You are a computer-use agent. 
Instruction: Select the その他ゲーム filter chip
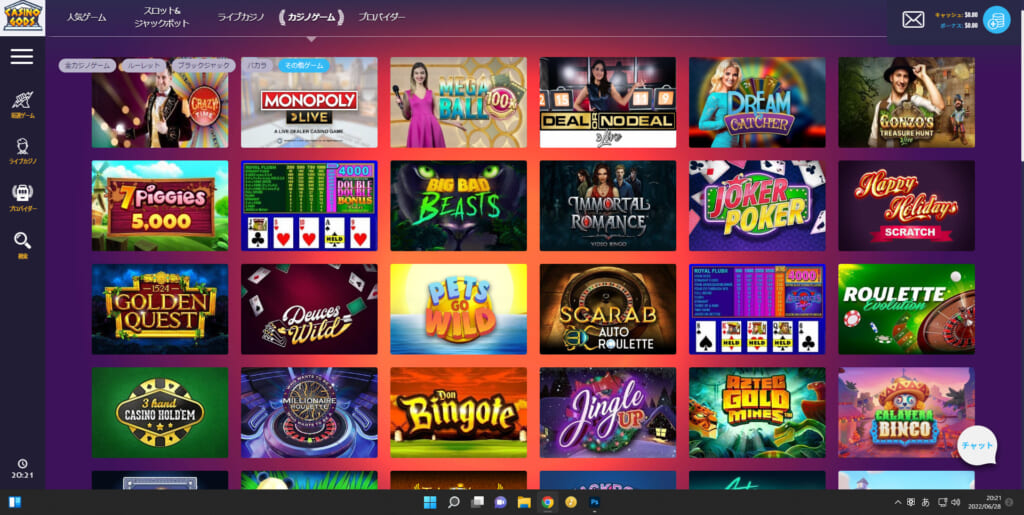[x=304, y=65]
